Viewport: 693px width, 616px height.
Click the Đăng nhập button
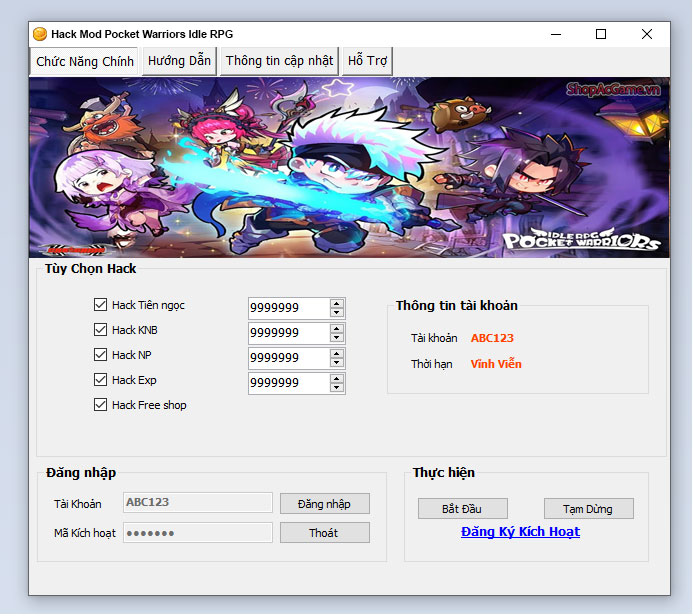[324, 504]
